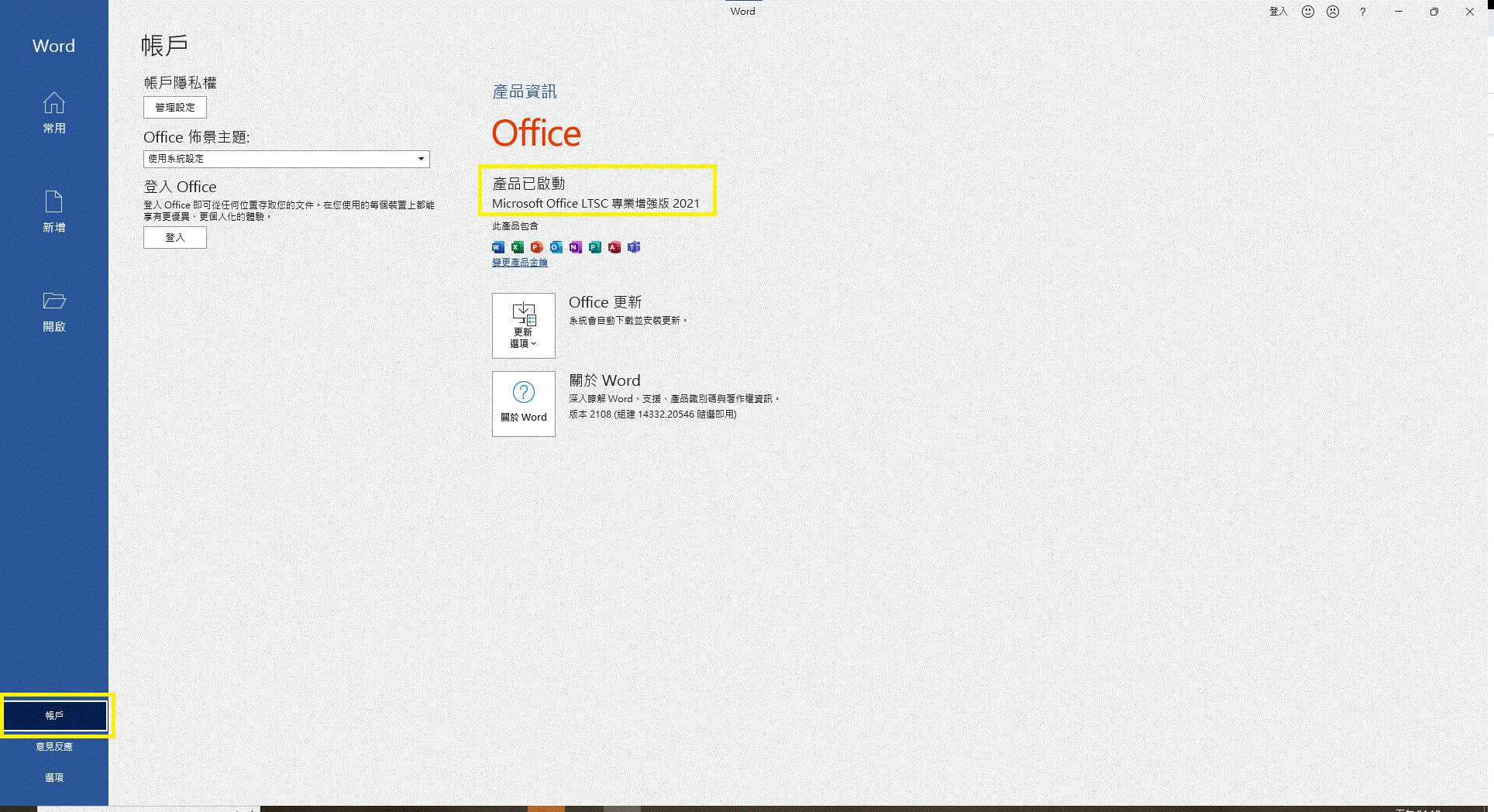Click the red Access product icon

click(x=614, y=247)
